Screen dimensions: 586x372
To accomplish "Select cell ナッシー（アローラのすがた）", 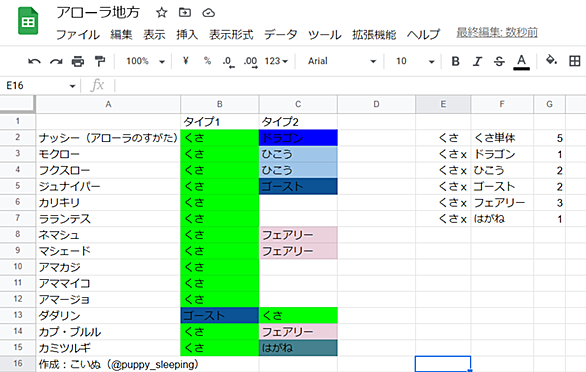I will 108,138.
